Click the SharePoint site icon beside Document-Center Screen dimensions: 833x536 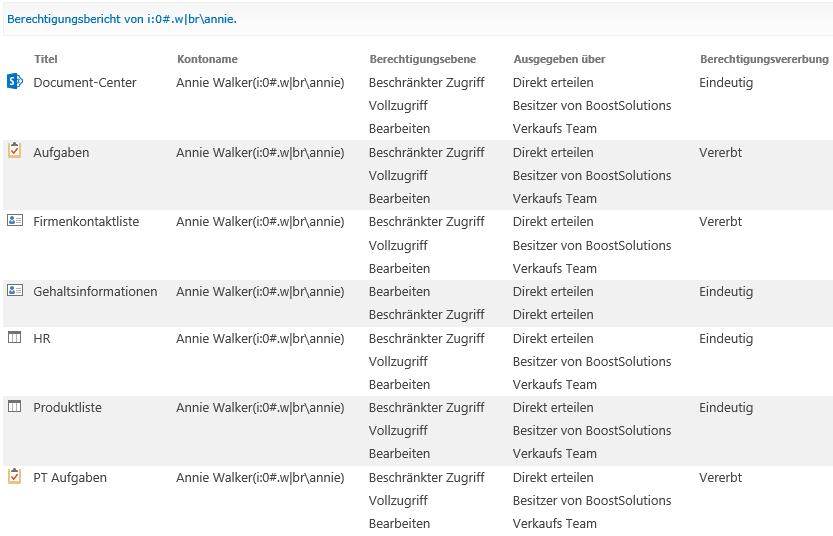tap(15, 81)
